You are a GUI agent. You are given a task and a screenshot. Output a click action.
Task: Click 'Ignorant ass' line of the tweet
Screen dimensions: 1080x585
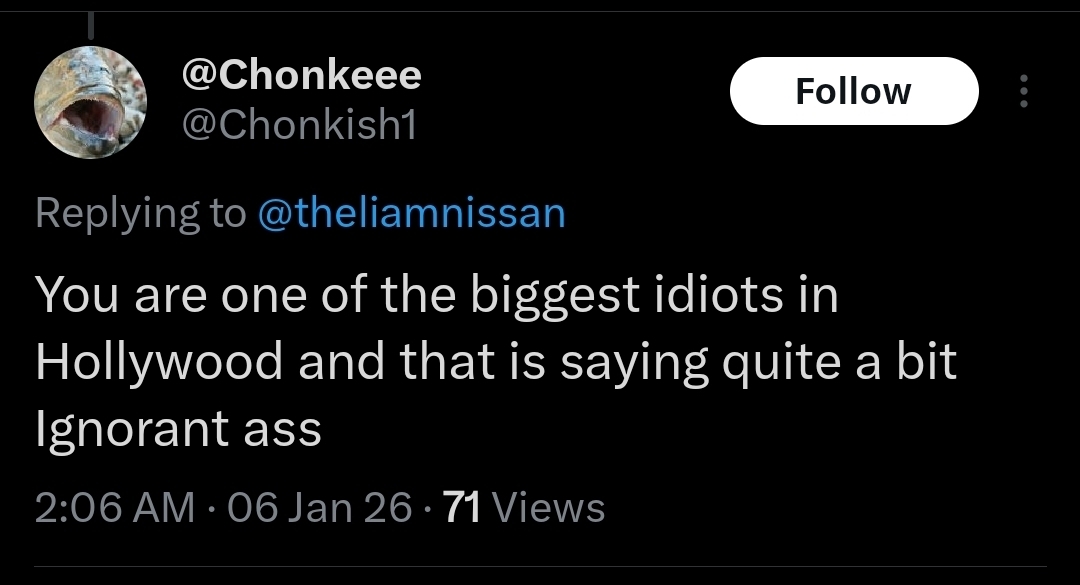(x=178, y=429)
